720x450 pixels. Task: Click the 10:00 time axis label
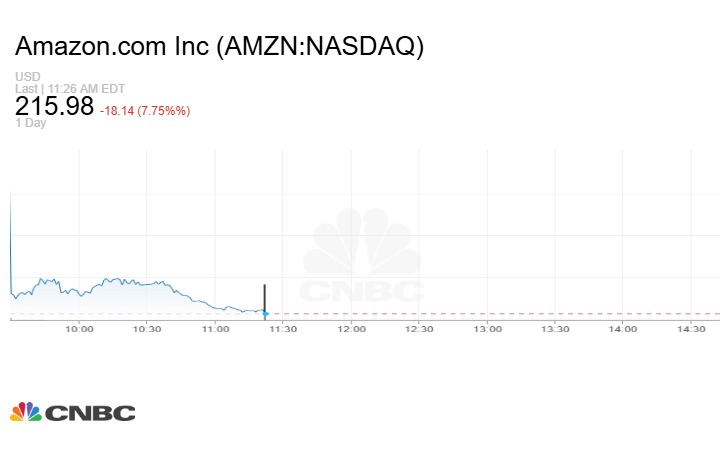[79, 328]
